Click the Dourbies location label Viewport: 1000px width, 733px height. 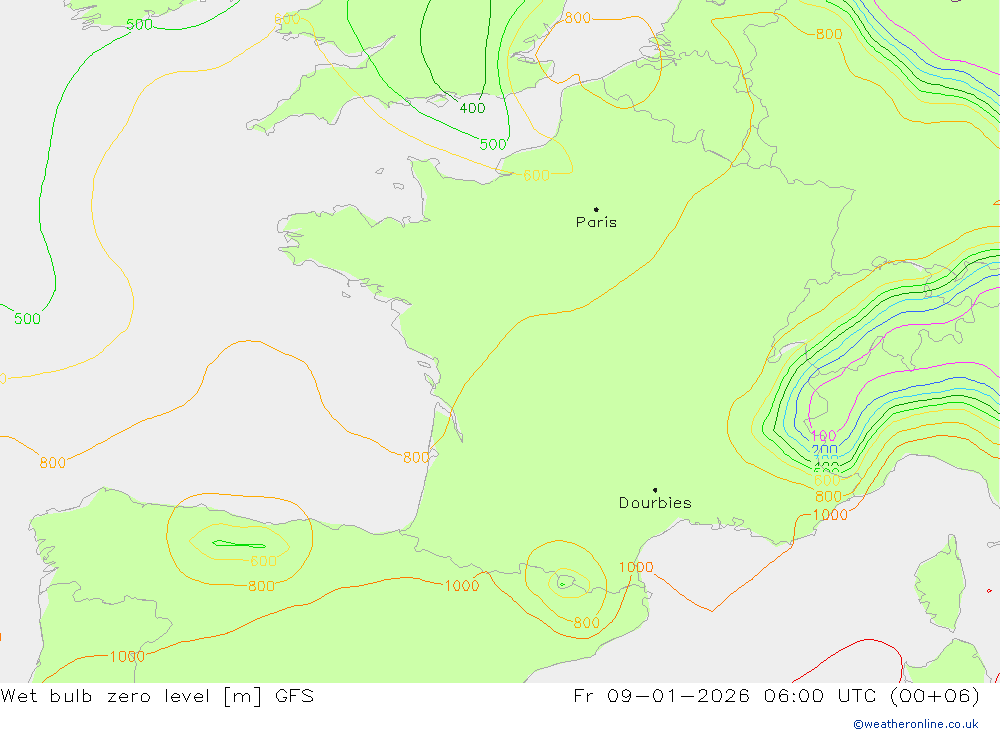655,503
